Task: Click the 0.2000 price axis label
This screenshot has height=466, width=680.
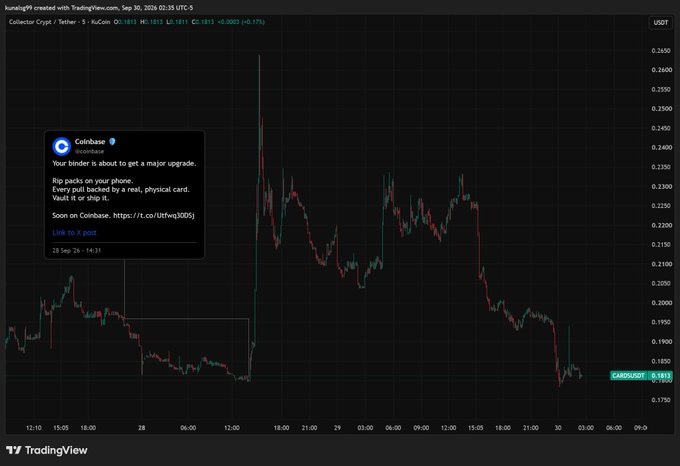Action: (661, 303)
